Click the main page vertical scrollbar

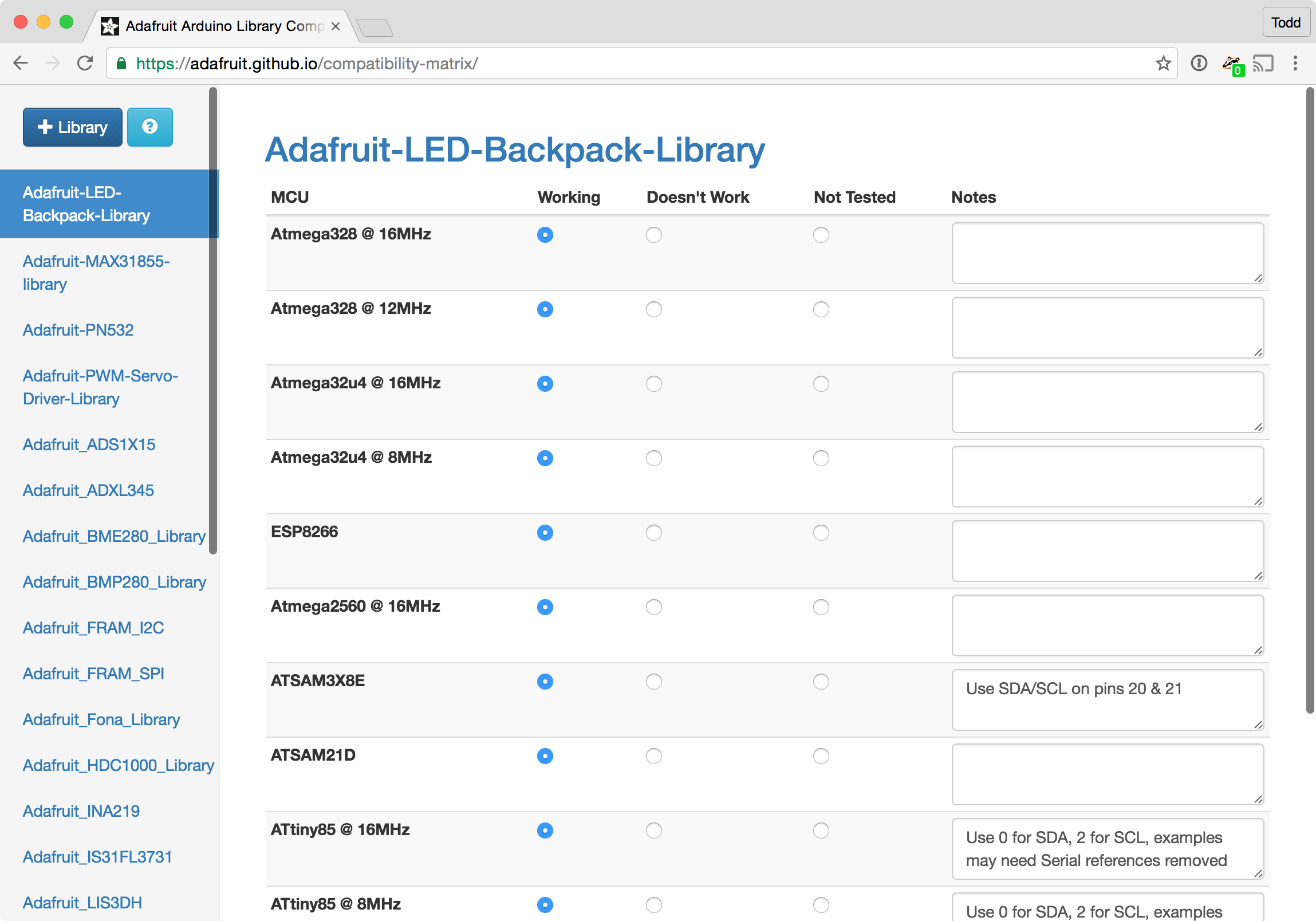(1310, 400)
